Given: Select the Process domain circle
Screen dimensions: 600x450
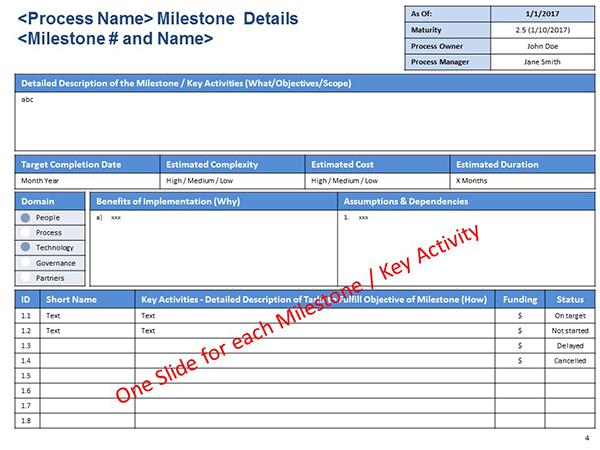Looking at the screenshot, I should [x=25, y=232].
